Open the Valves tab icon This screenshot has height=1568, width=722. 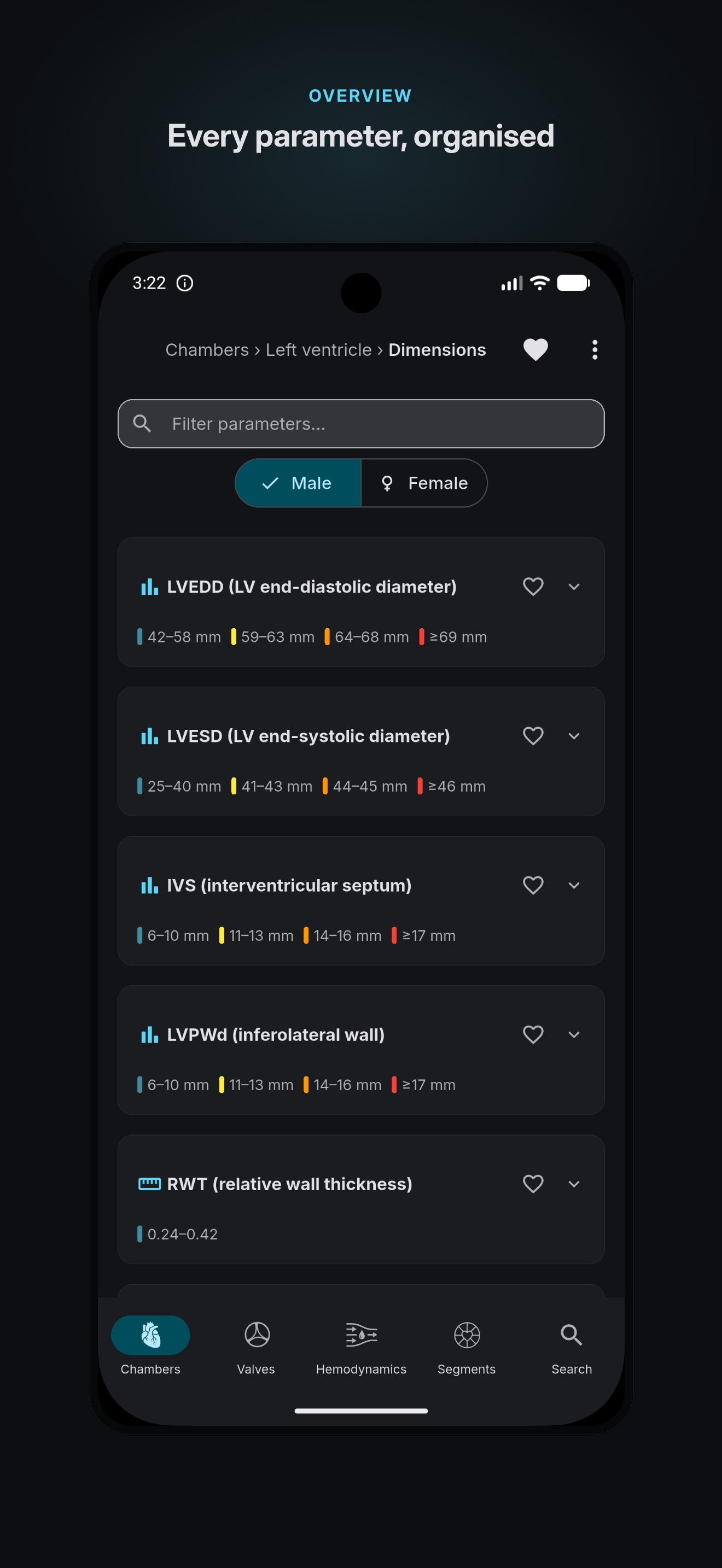coord(257,1335)
